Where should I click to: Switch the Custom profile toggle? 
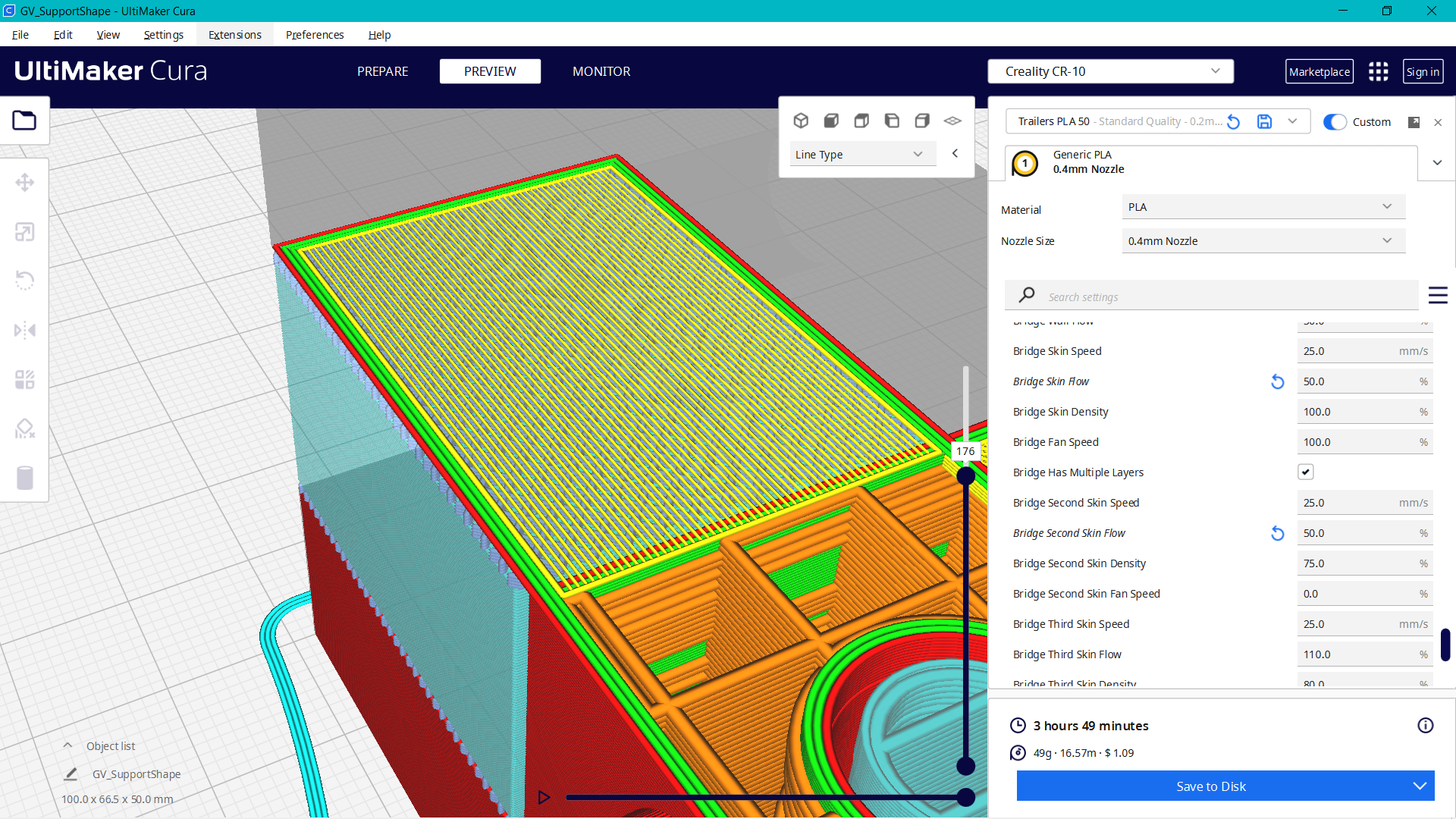pos(1335,122)
